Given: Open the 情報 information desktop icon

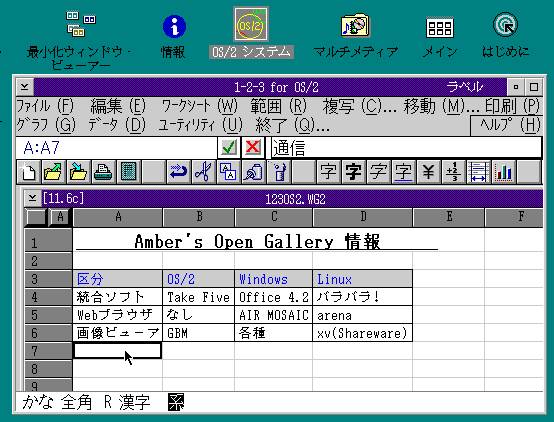Looking at the screenshot, I should tap(174, 27).
